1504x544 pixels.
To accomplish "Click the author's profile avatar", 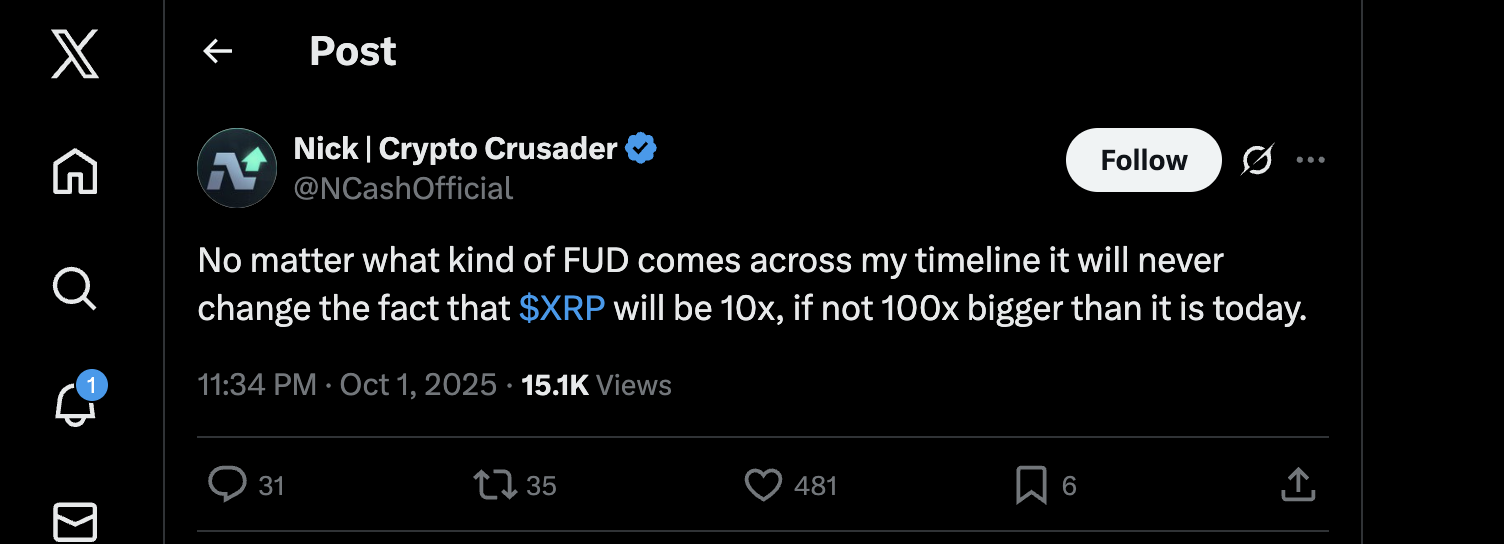I will click(x=237, y=168).
